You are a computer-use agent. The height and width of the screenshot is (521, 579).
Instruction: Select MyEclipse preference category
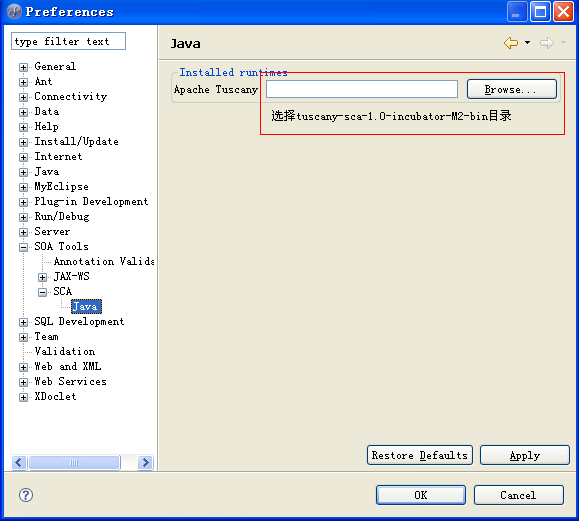pyautogui.click(x=61, y=186)
